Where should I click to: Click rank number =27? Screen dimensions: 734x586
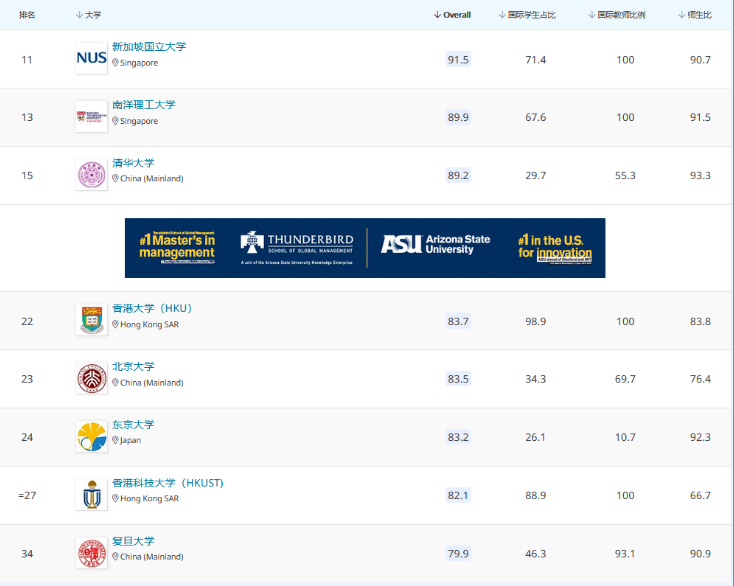27,495
